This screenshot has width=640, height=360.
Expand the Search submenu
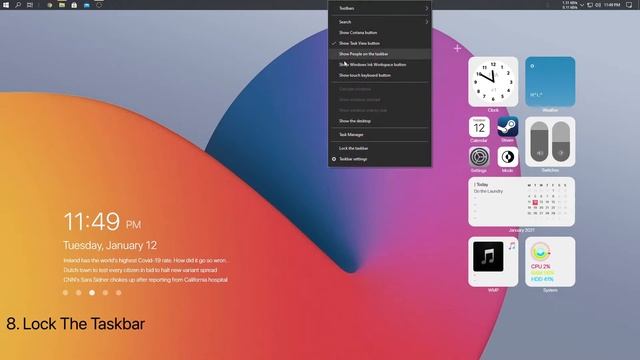click(x=380, y=22)
